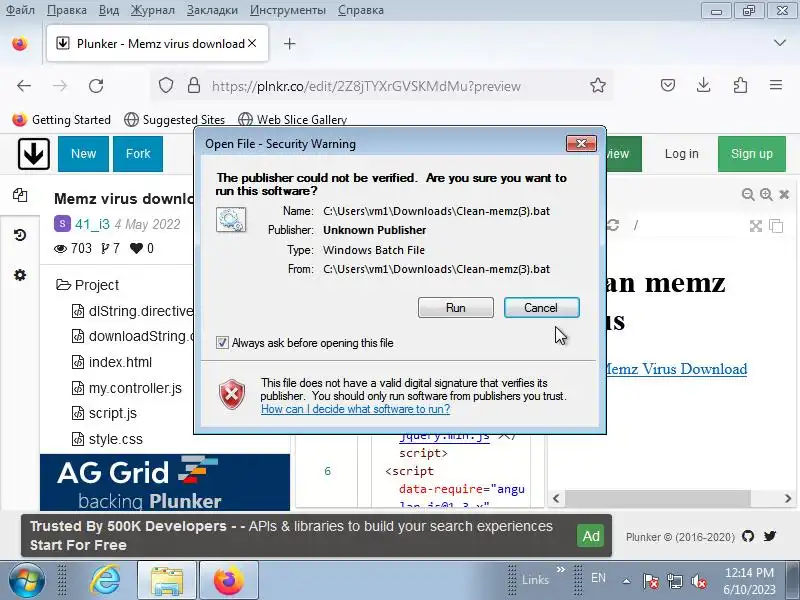Open the Журнал menu
800x600 pixels.
[x=153, y=10]
